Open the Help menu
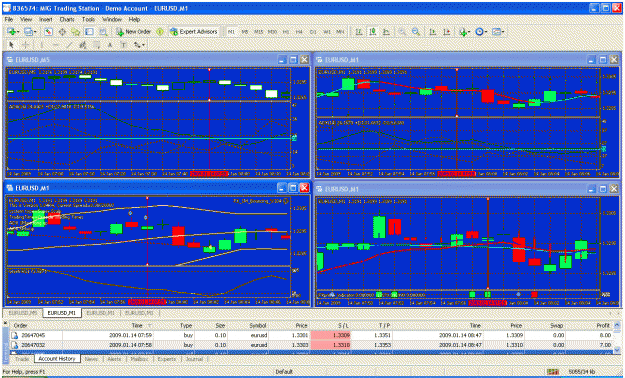 134,19
